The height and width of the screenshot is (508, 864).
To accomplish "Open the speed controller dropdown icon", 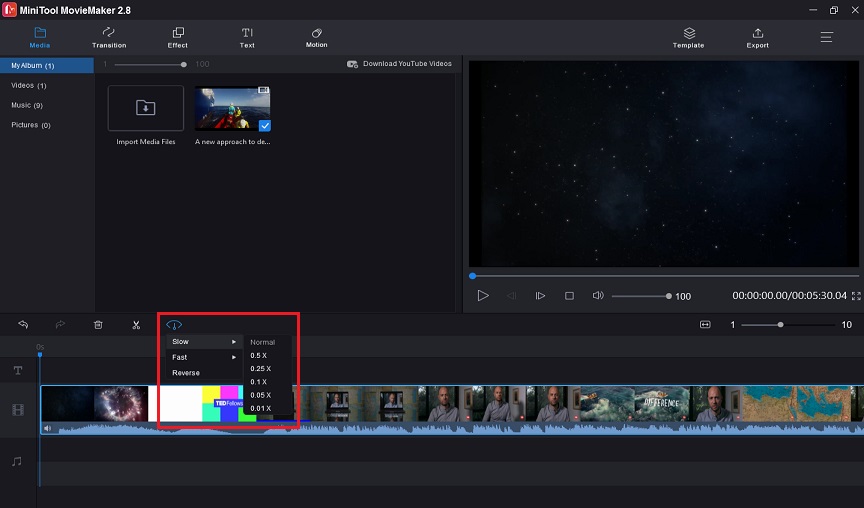I will pyautogui.click(x=174, y=325).
